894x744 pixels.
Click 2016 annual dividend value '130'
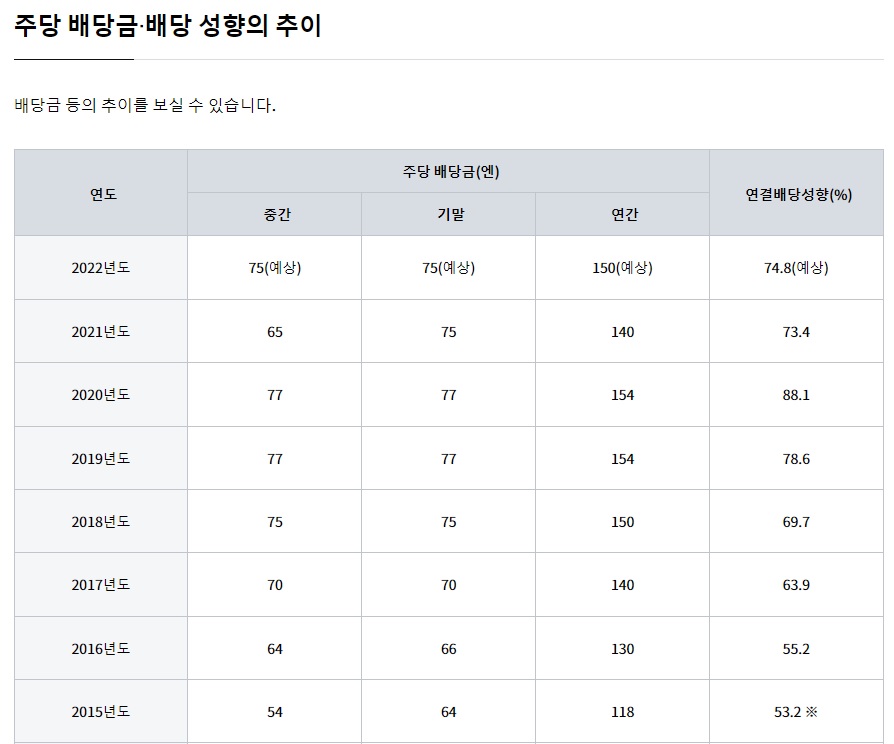(x=623, y=649)
